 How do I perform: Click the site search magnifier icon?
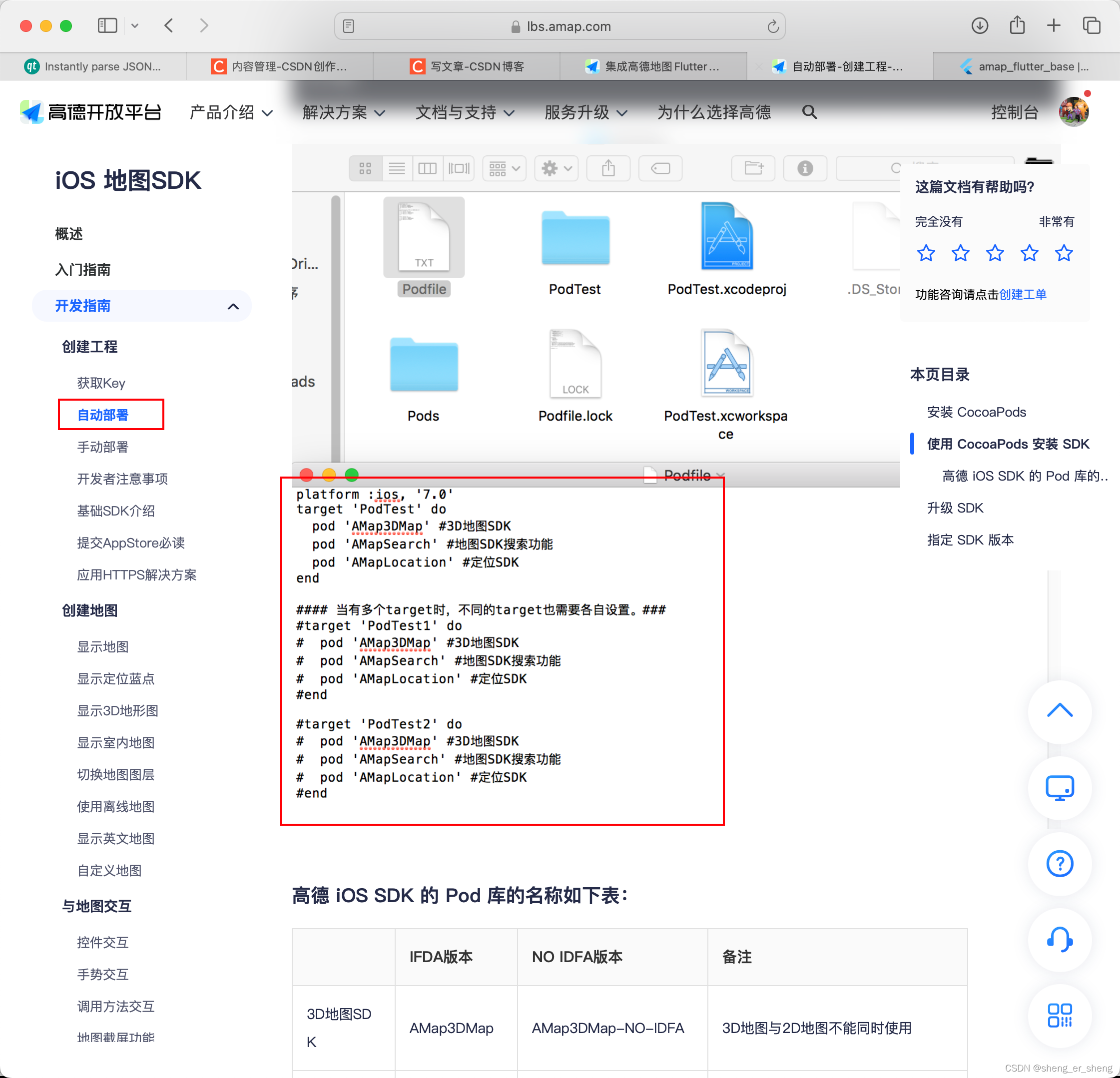pyautogui.click(x=809, y=112)
